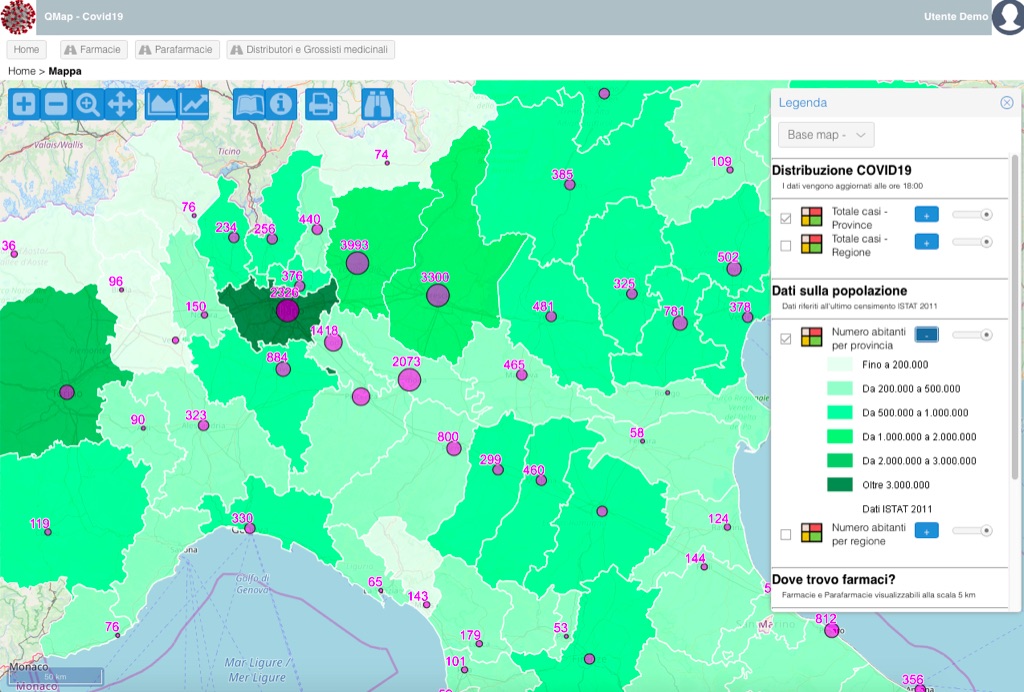Click the Oltre 3.000.000 color swatch
This screenshot has width=1024, height=692.
840,484
